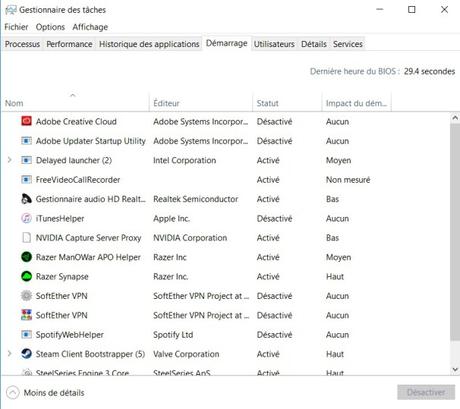This screenshot has height=409, width=460.
Task: Switch to the Utilisateurs tab
Action: (x=274, y=44)
